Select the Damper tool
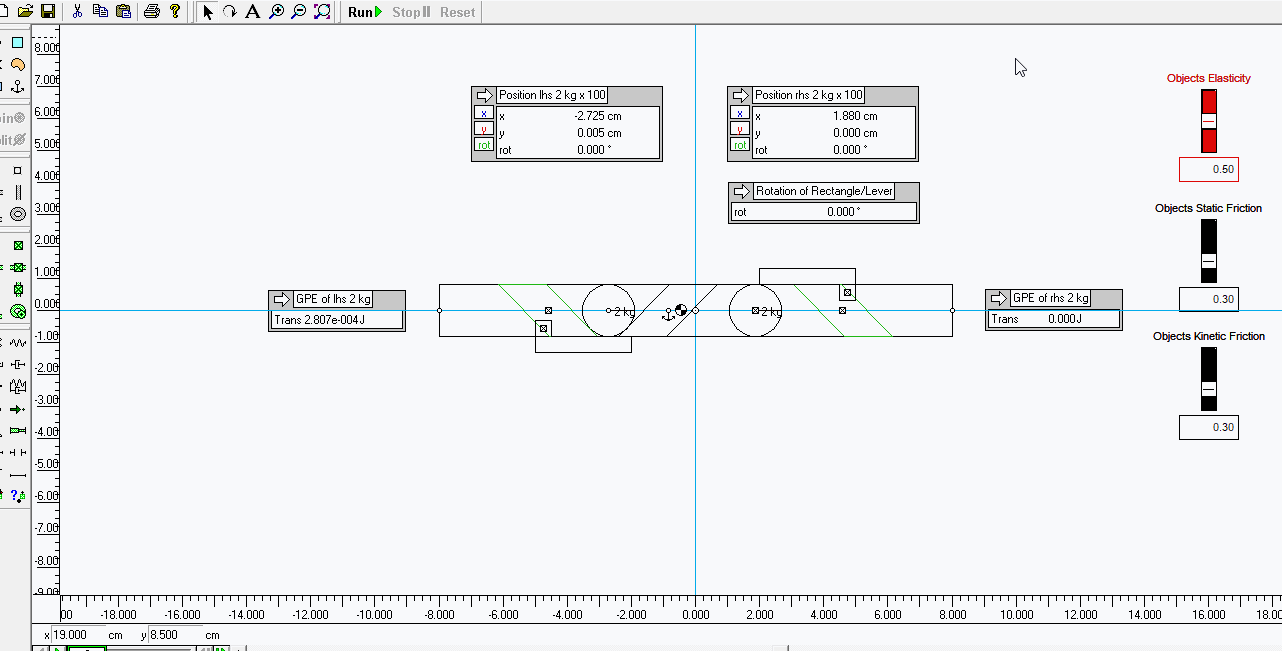The height and width of the screenshot is (651, 1282). 18,364
